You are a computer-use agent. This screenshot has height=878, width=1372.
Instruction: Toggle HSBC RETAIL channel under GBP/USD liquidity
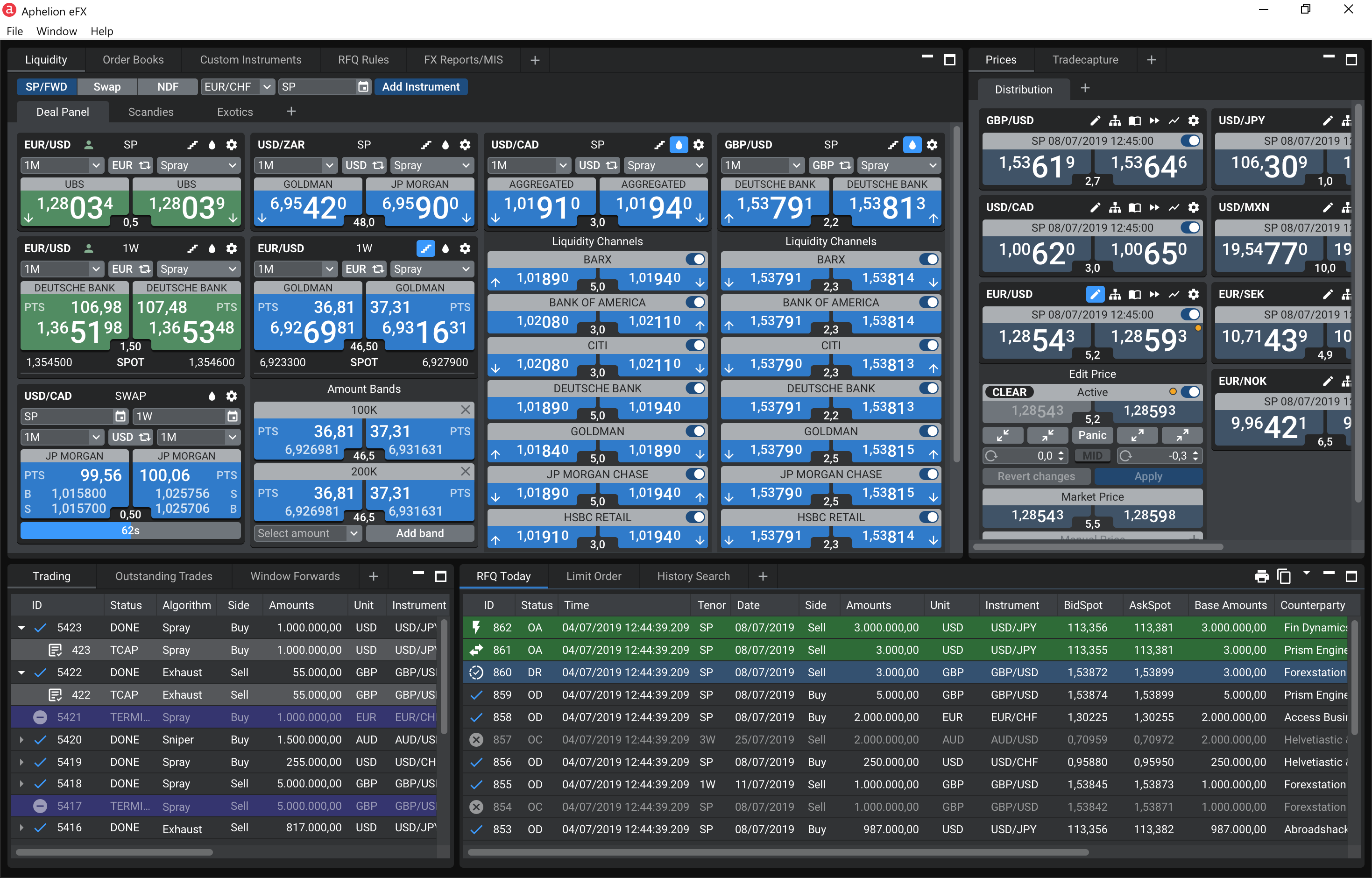(x=928, y=517)
